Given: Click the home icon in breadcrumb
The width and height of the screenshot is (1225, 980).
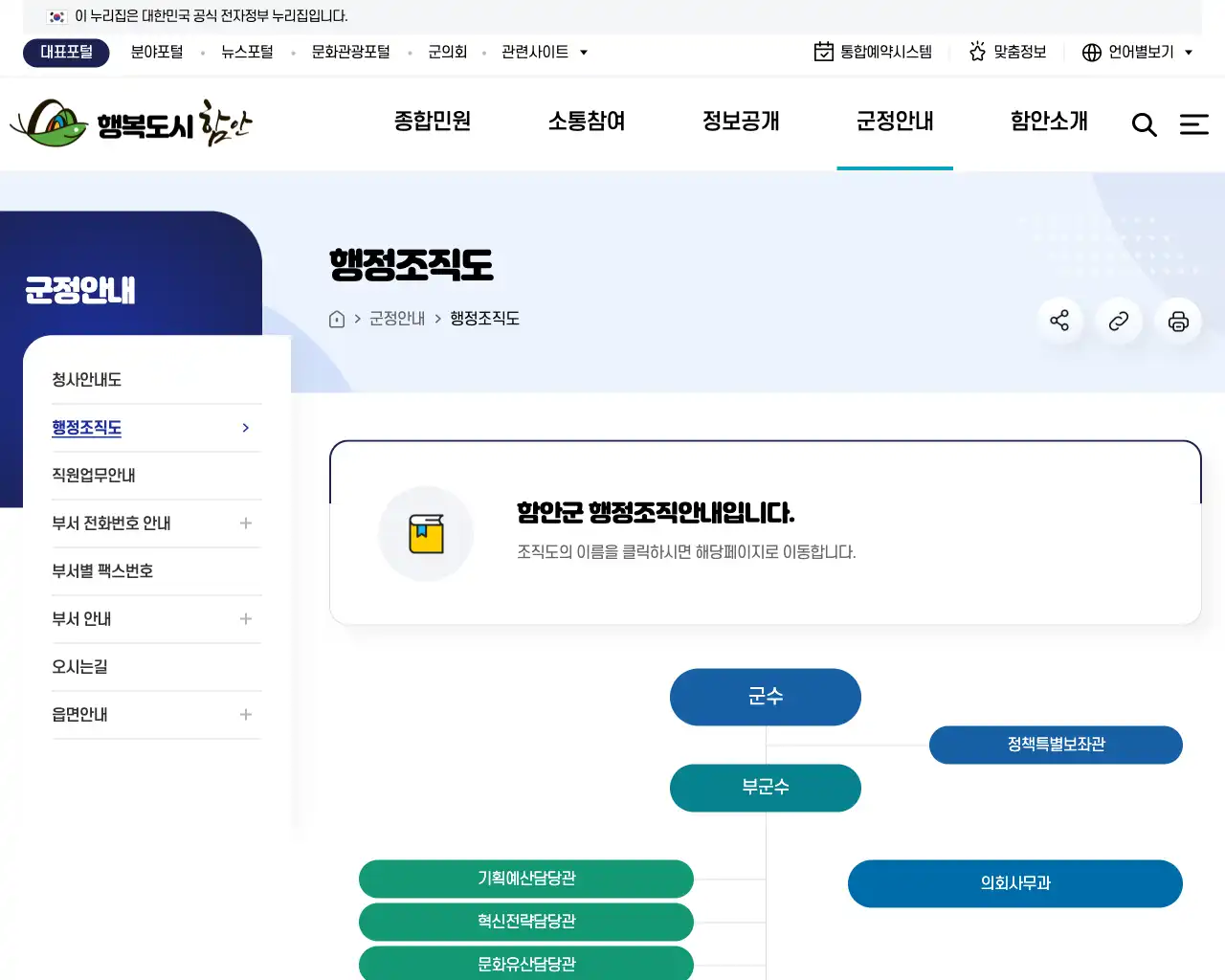Looking at the screenshot, I should [337, 320].
